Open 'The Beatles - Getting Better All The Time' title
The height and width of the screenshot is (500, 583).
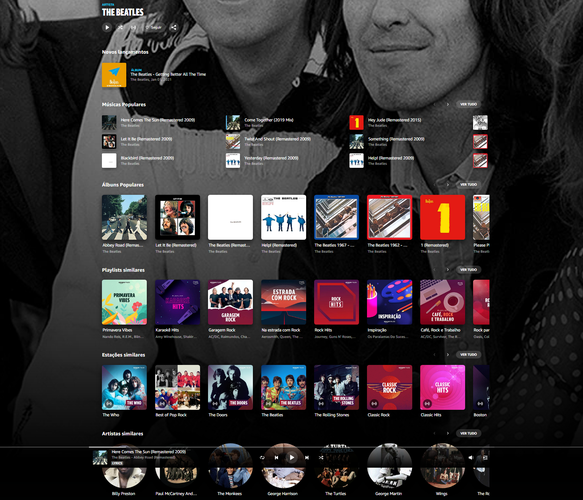[x=168, y=74]
